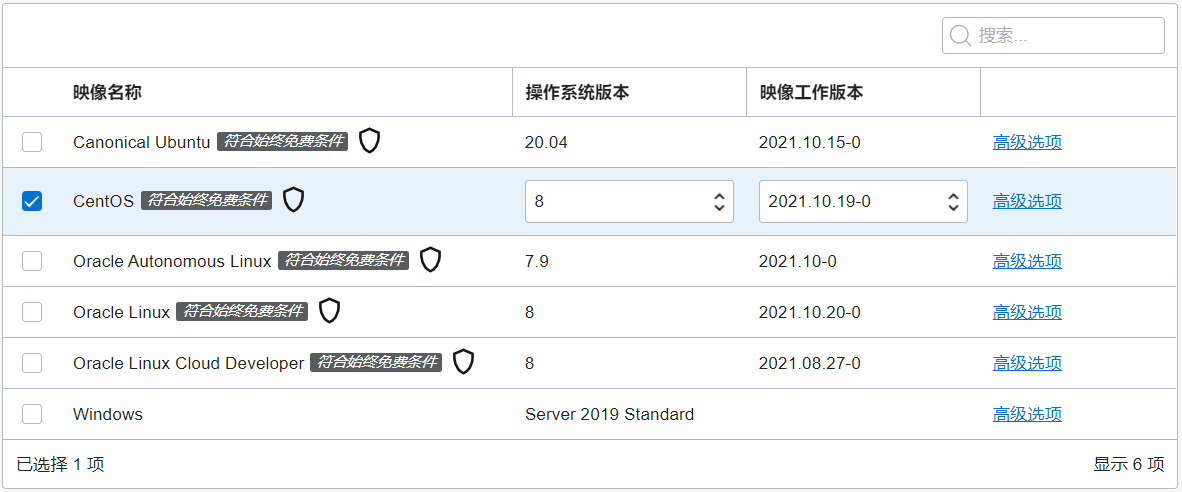Click 高级选项 link for Canonical Ubuntu
The width and height of the screenshot is (1182, 492).
(x=1027, y=142)
